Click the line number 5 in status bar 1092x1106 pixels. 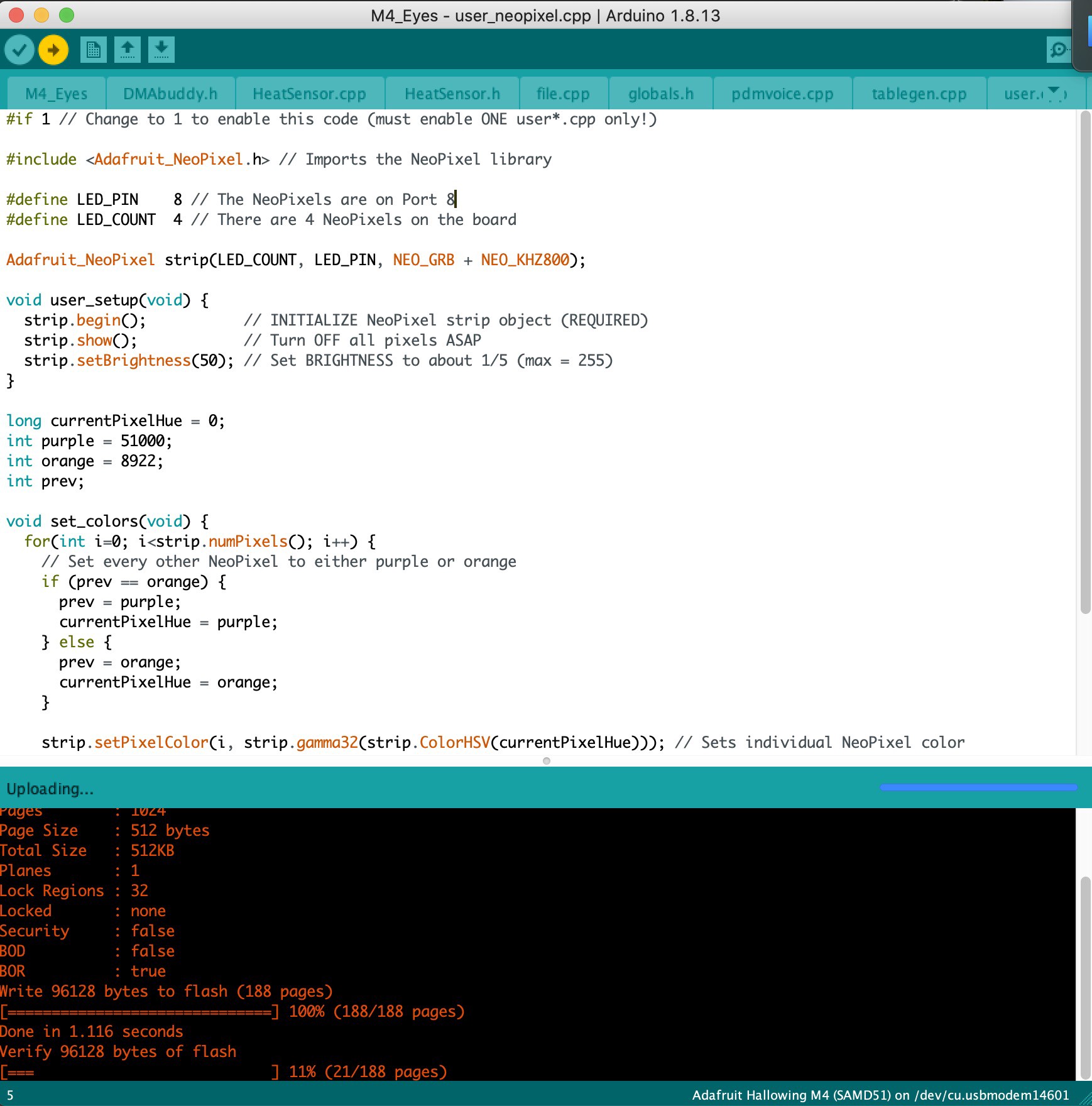[10, 1095]
